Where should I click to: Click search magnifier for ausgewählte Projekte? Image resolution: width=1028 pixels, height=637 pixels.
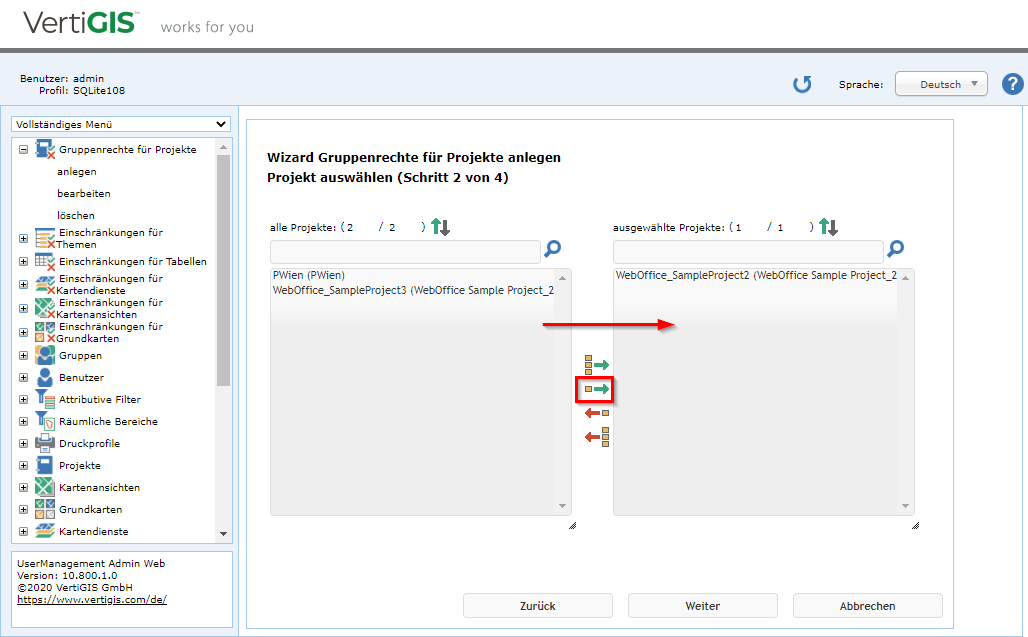[x=896, y=249]
